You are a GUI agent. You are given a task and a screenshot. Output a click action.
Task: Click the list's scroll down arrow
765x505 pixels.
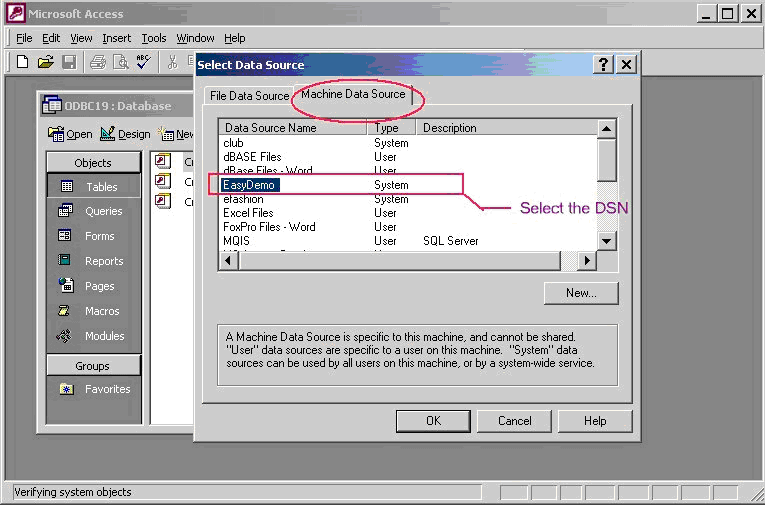[x=606, y=241]
